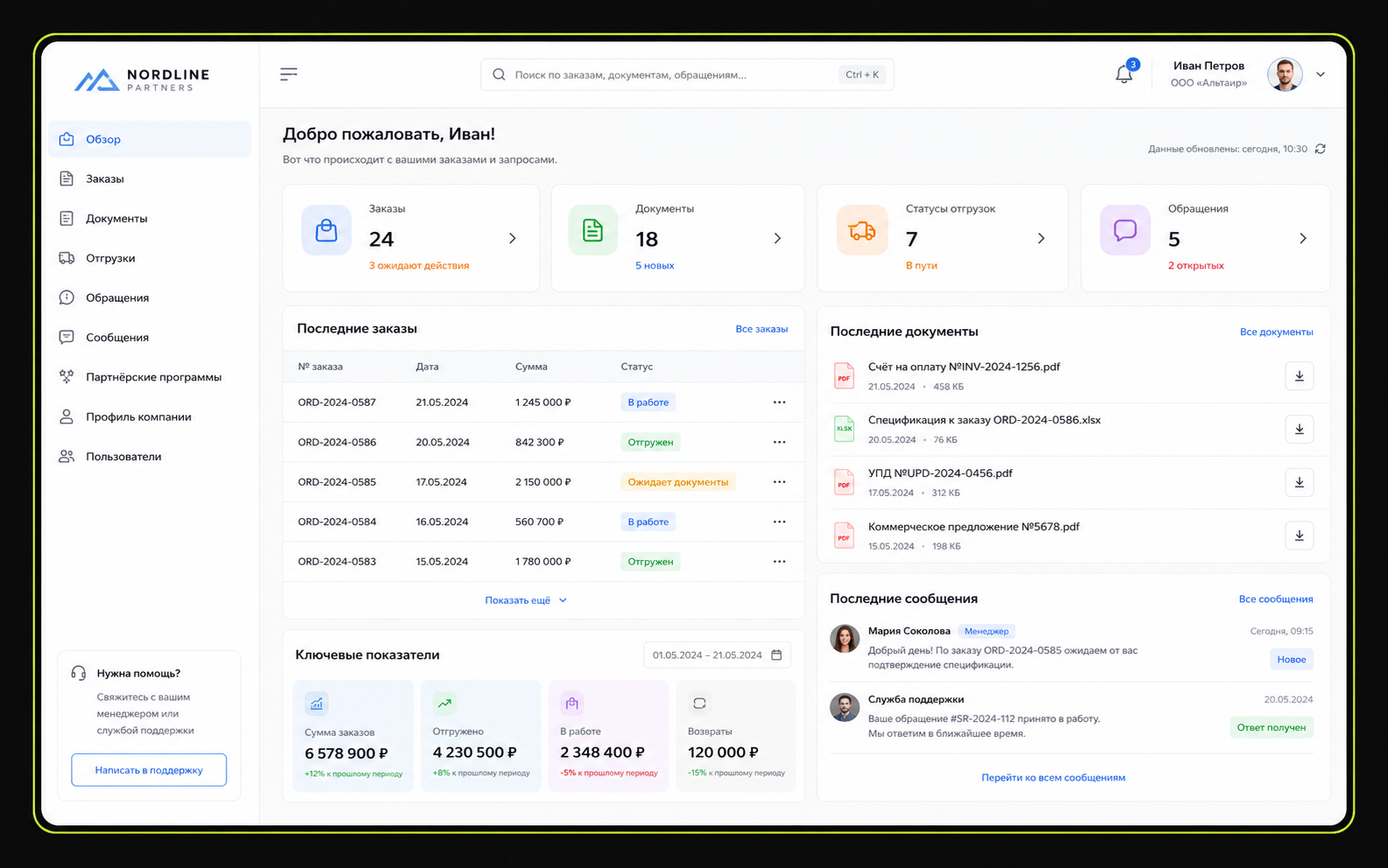Click XLSX icon of Спецификация
This screenshot has width=1388, height=868.
(844, 429)
